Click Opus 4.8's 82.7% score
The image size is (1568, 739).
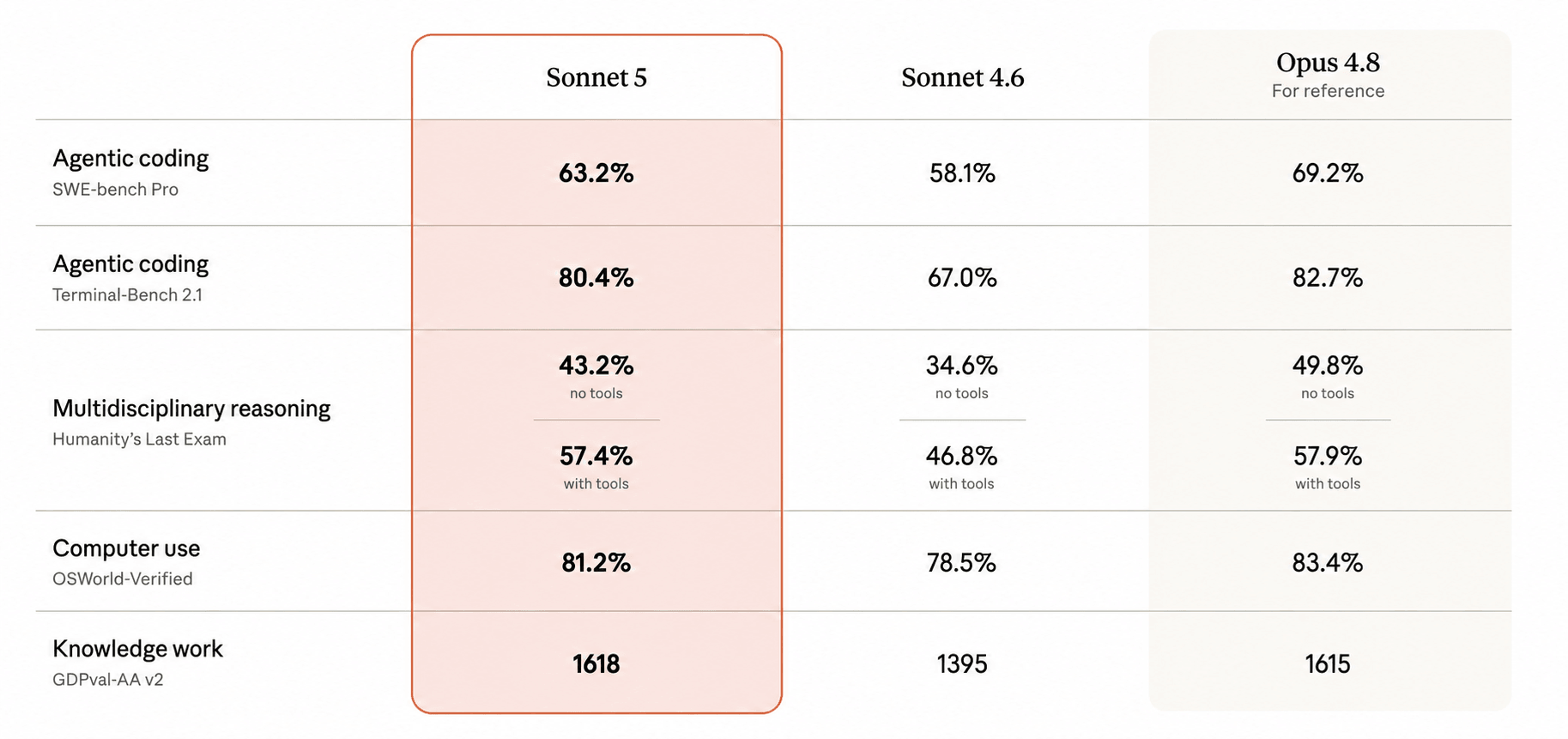[x=1328, y=278]
